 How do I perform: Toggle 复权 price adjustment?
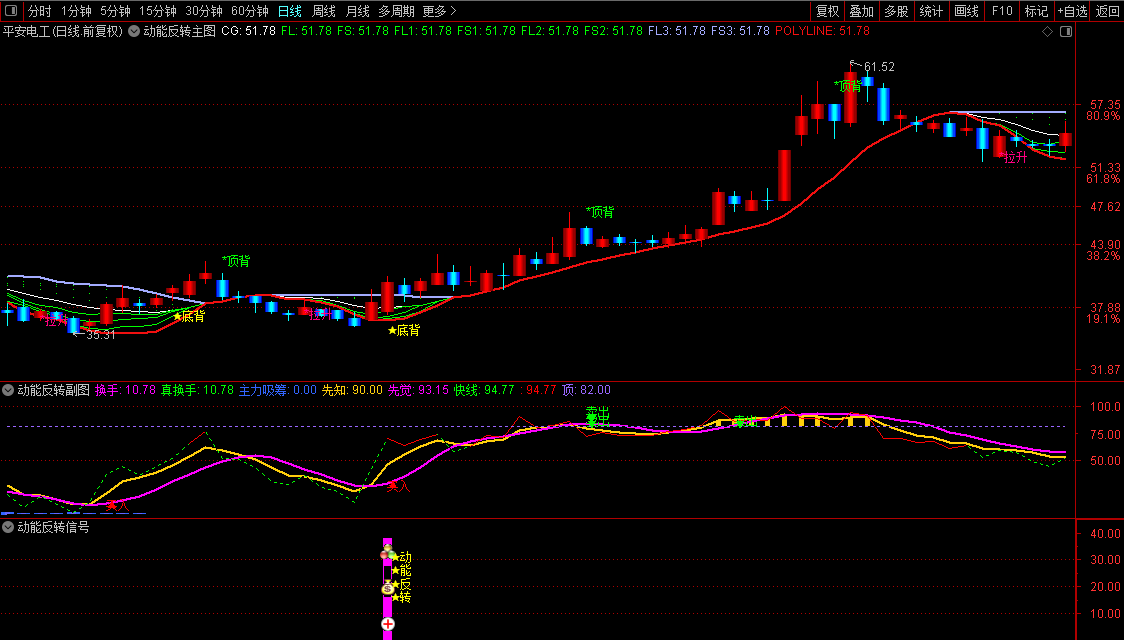click(827, 11)
